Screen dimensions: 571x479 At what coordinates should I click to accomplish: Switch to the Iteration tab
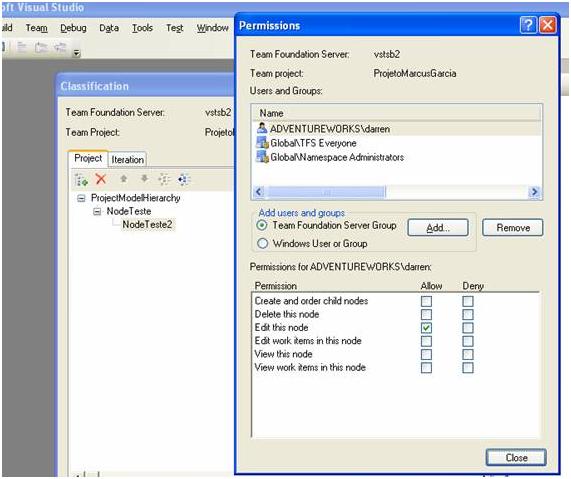coord(127,160)
